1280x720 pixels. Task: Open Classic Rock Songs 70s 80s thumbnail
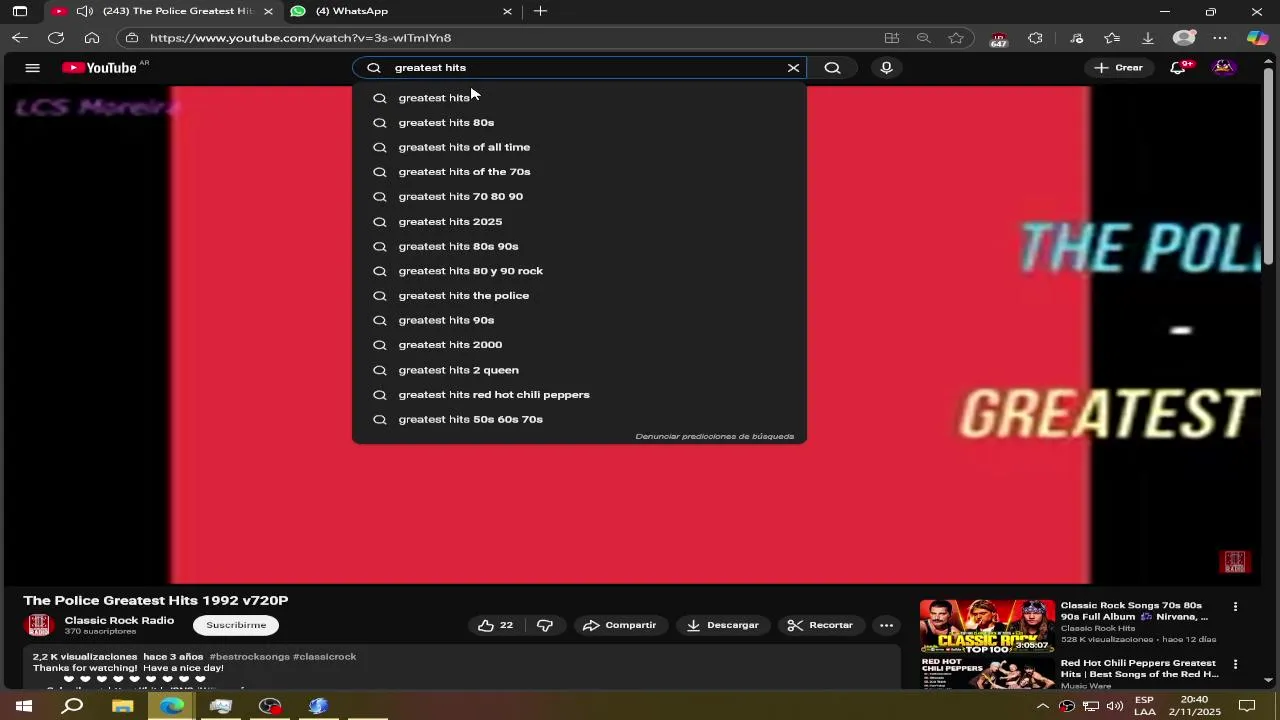pos(987,626)
